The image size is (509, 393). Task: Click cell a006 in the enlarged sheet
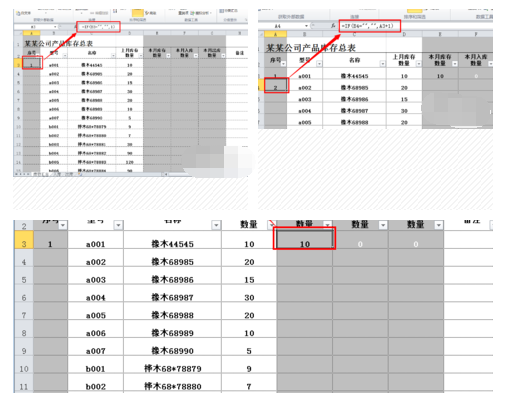point(95,329)
